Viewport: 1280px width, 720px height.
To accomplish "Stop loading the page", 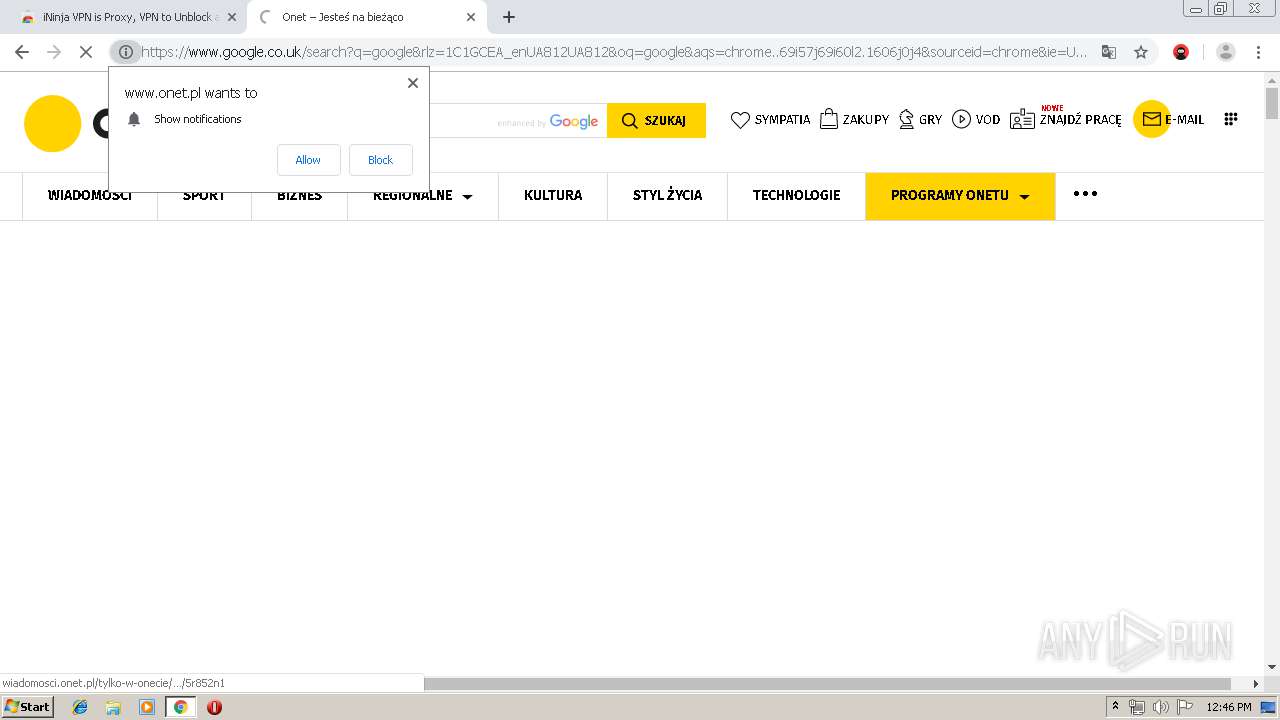I will coord(86,52).
